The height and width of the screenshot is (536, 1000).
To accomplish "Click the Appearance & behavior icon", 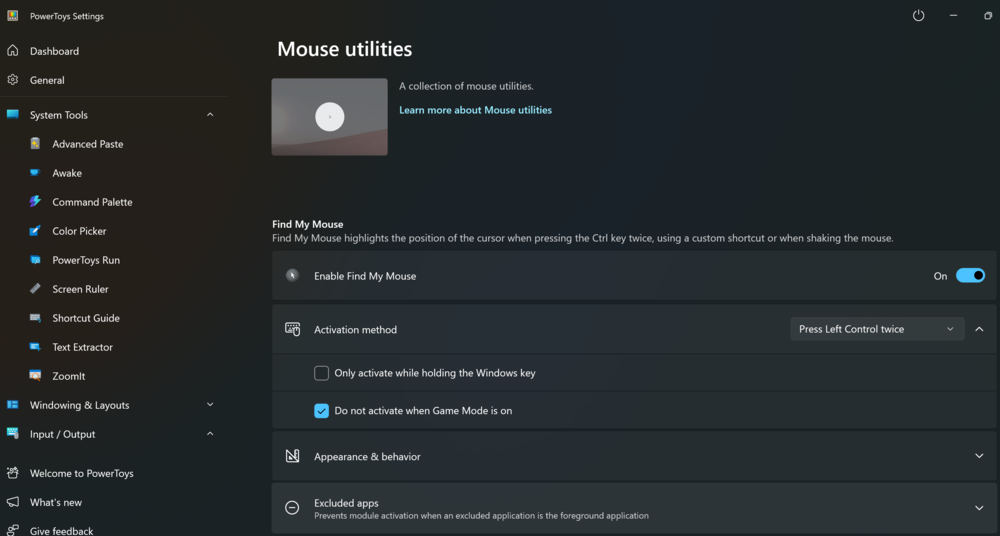I will [x=292, y=456].
